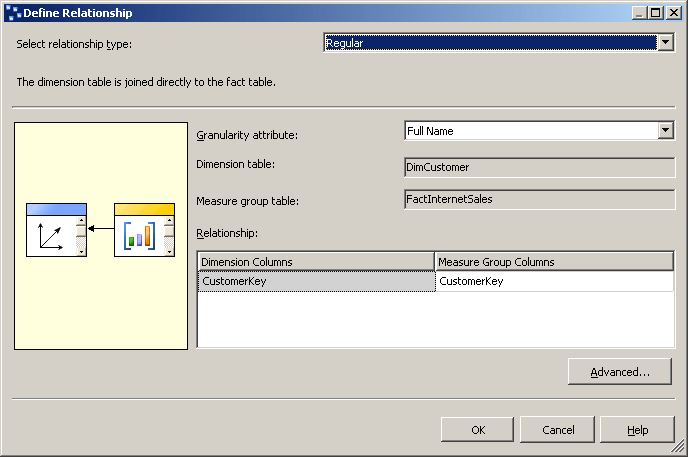This screenshot has width=688, height=457.
Task: Expand the Granularity attribute dropdown arrow
Action: tap(666, 131)
